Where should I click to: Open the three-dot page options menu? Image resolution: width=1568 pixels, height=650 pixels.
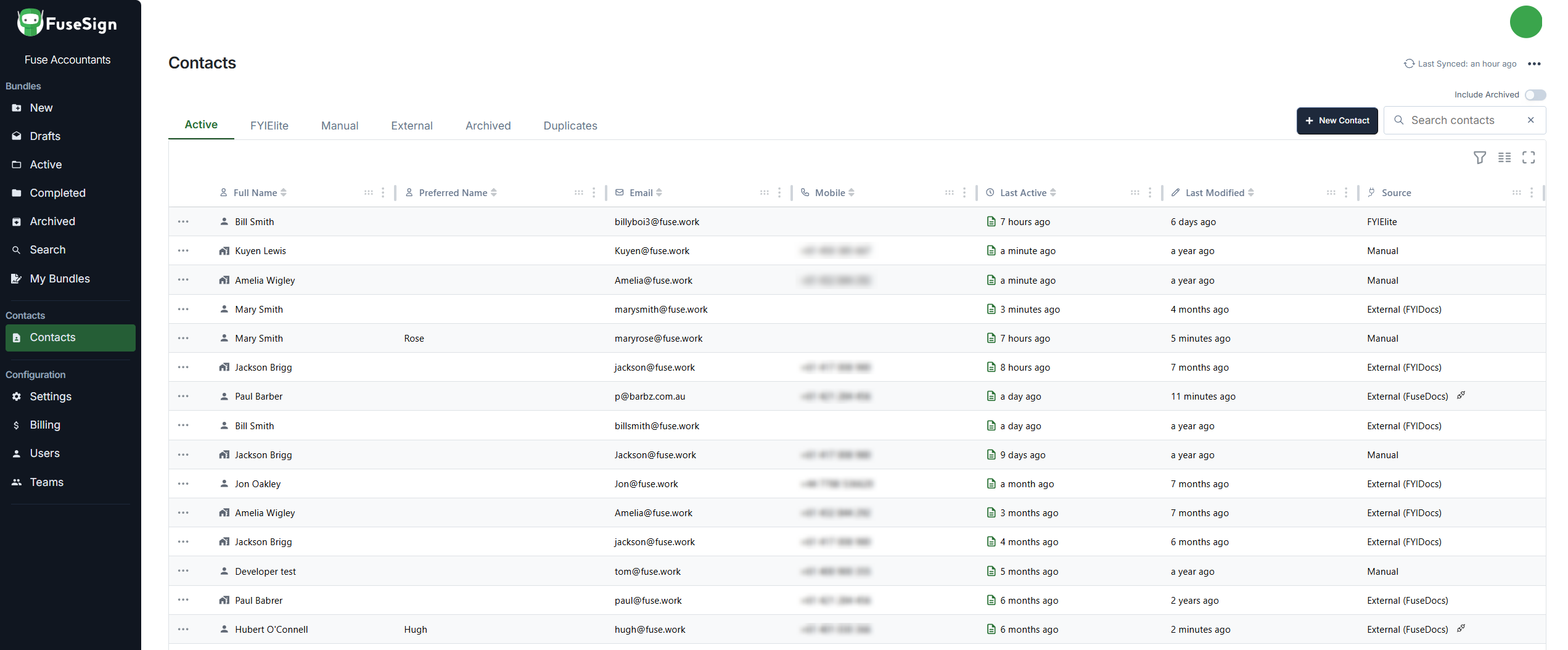coord(1534,64)
